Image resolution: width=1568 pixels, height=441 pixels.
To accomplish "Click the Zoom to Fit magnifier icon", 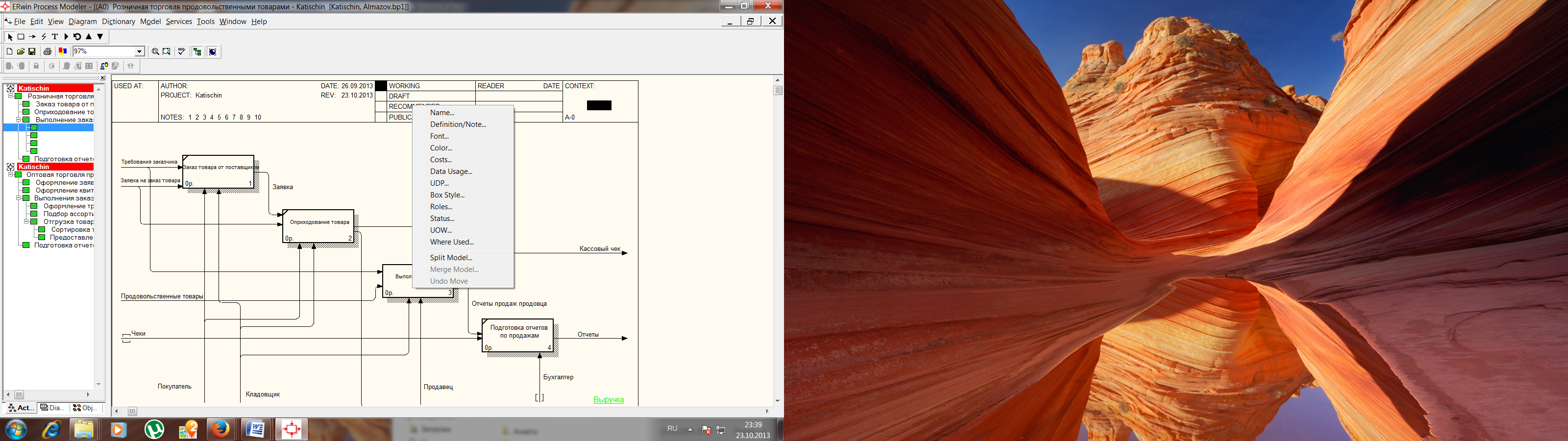I will [x=166, y=52].
